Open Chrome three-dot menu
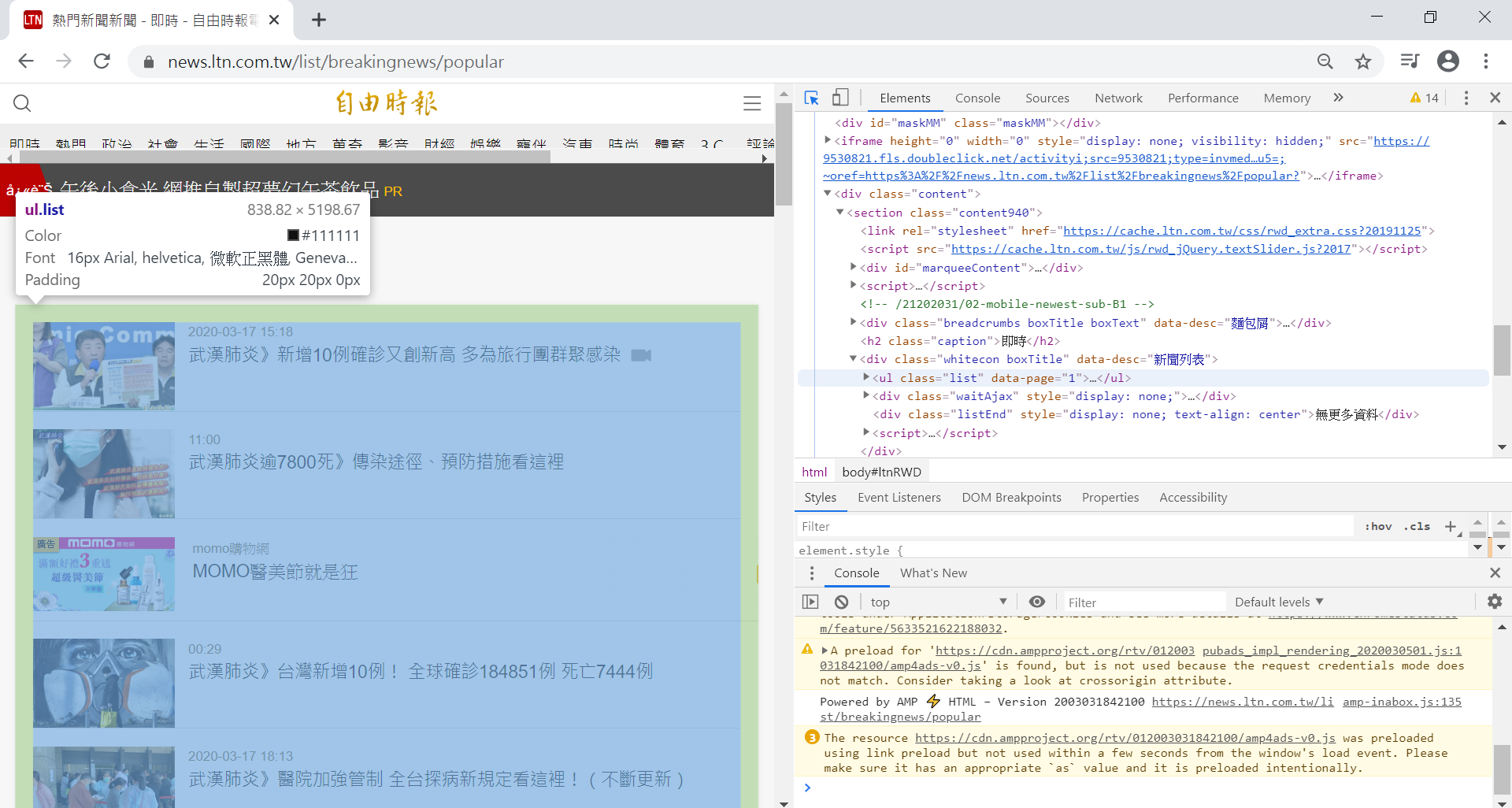The width and height of the screenshot is (1512, 808). click(1486, 61)
